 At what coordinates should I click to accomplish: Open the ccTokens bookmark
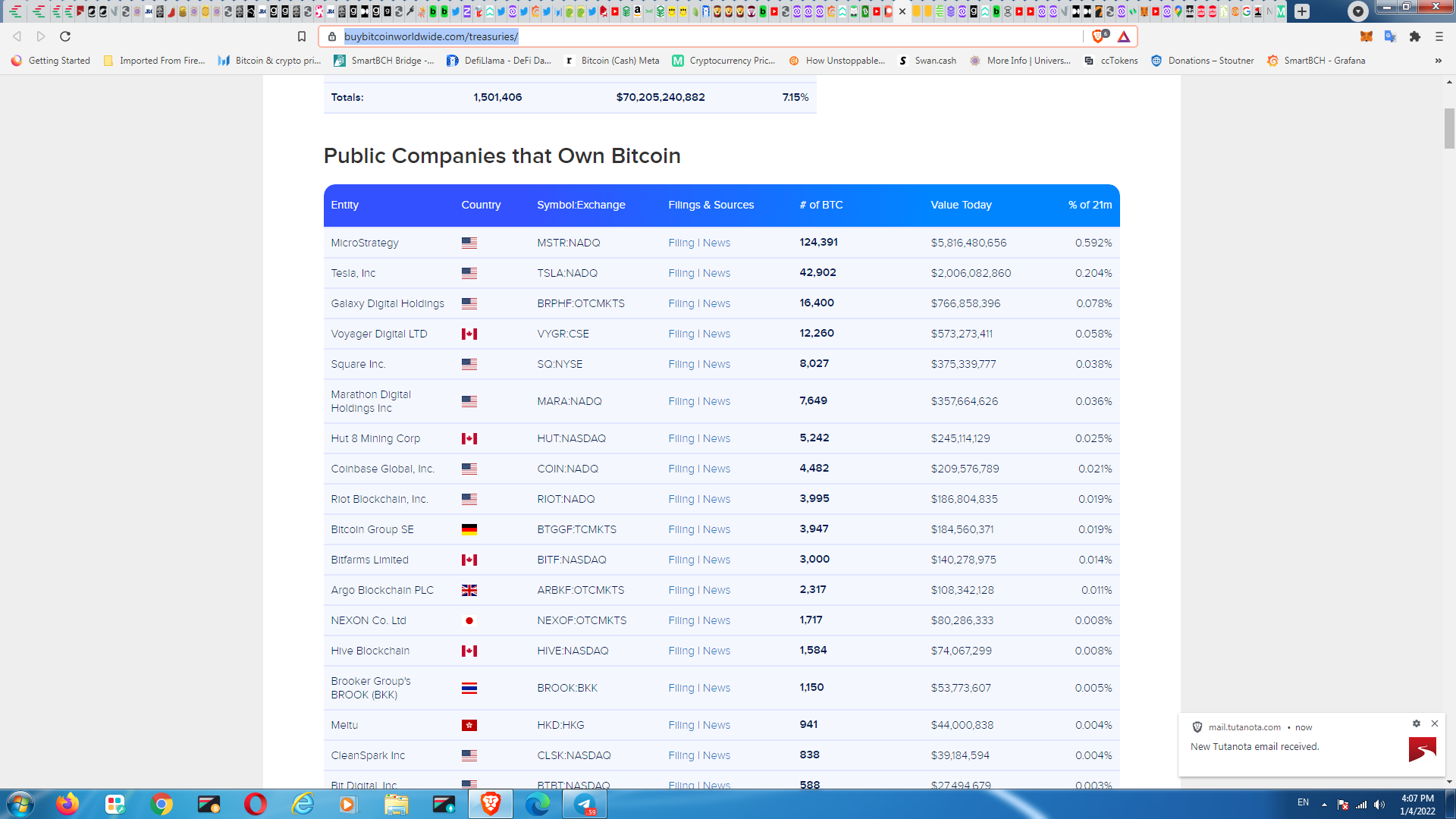[x=1111, y=61]
